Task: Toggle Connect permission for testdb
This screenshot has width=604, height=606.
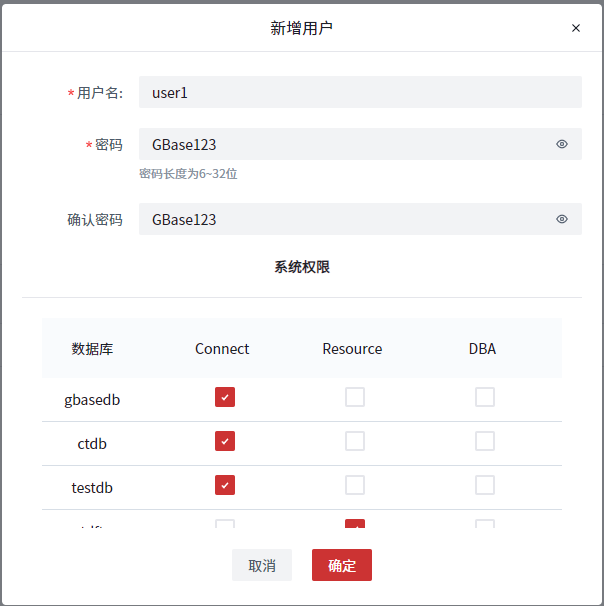Action: click(225, 485)
